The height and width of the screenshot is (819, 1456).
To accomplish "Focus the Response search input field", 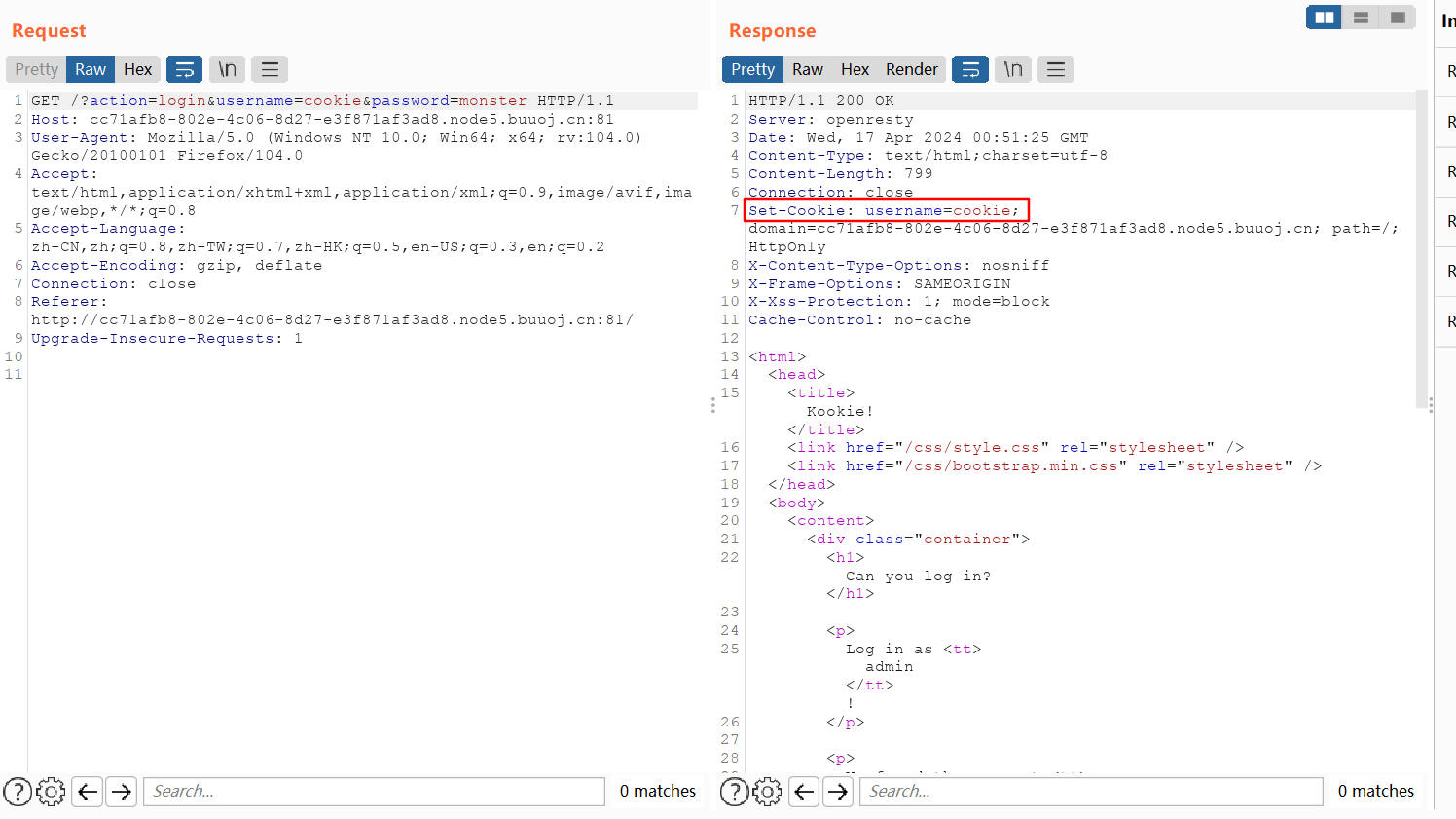I will tap(1091, 792).
